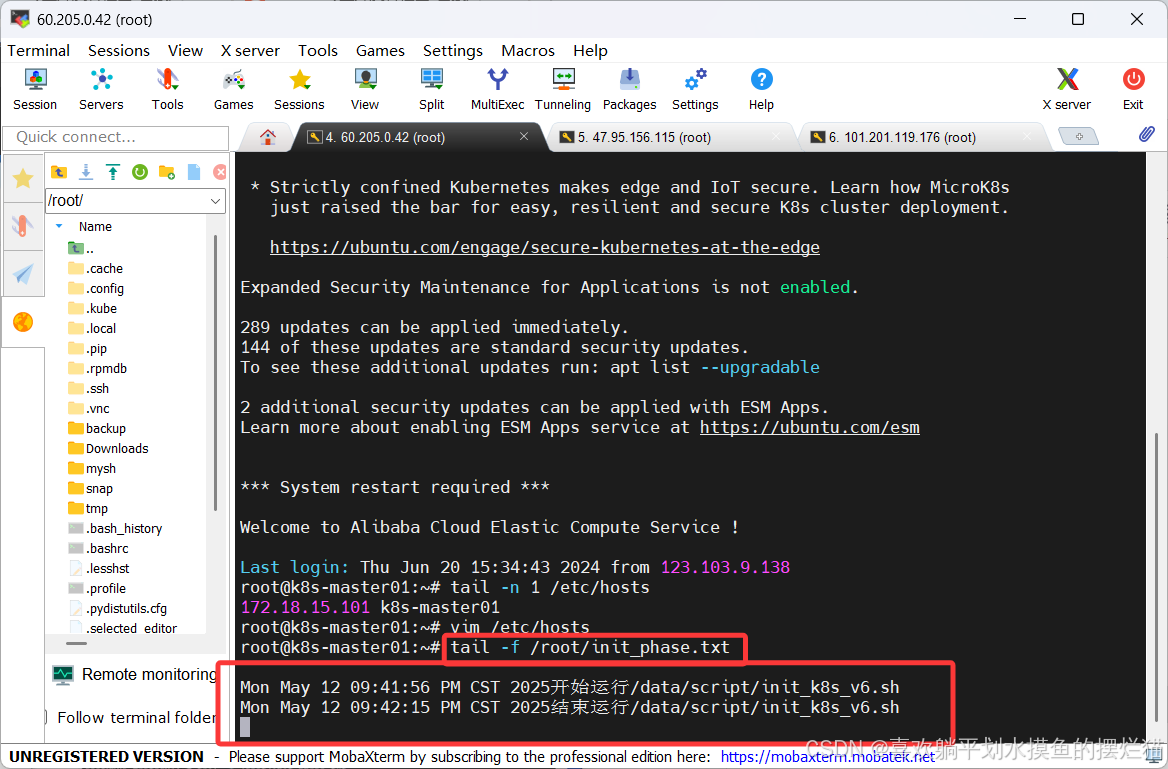The height and width of the screenshot is (769, 1168).
Task: Click the secure-kubernetes-at-the-edge link
Action: point(545,247)
